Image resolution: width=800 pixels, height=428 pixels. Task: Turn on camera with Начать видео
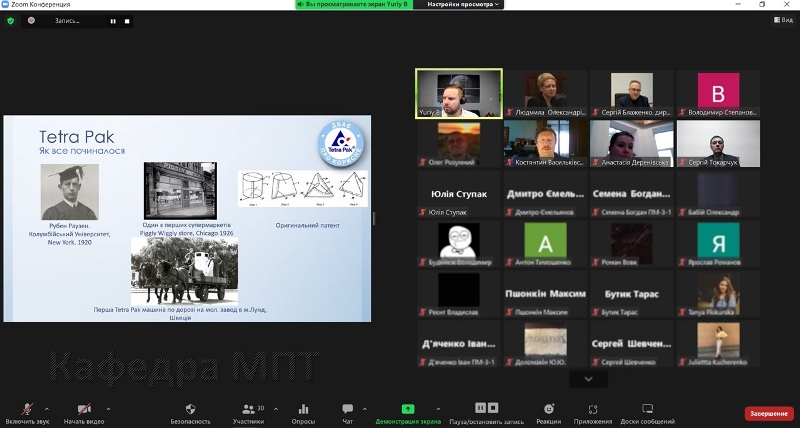pyautogui.click(x=84, y=413)
